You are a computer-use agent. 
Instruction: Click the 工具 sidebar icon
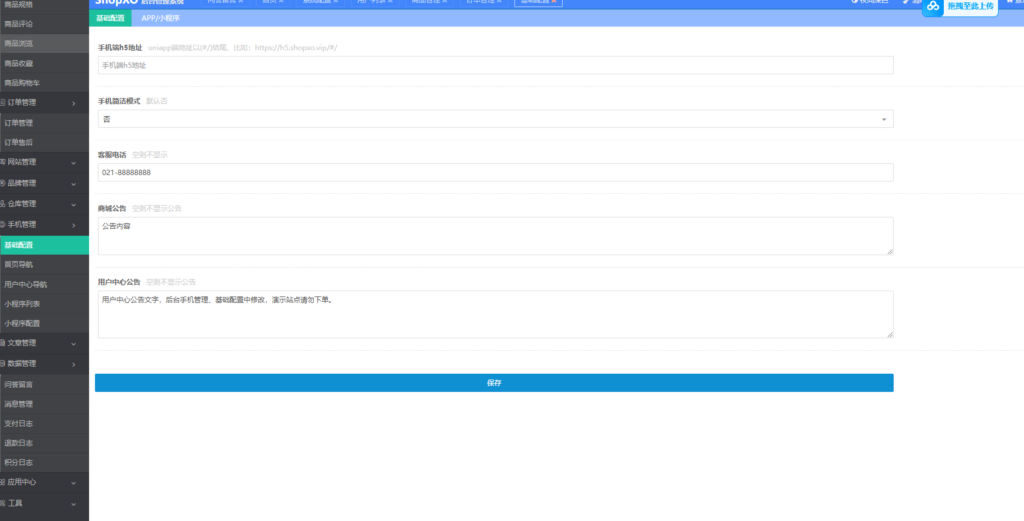pos(3,503)
